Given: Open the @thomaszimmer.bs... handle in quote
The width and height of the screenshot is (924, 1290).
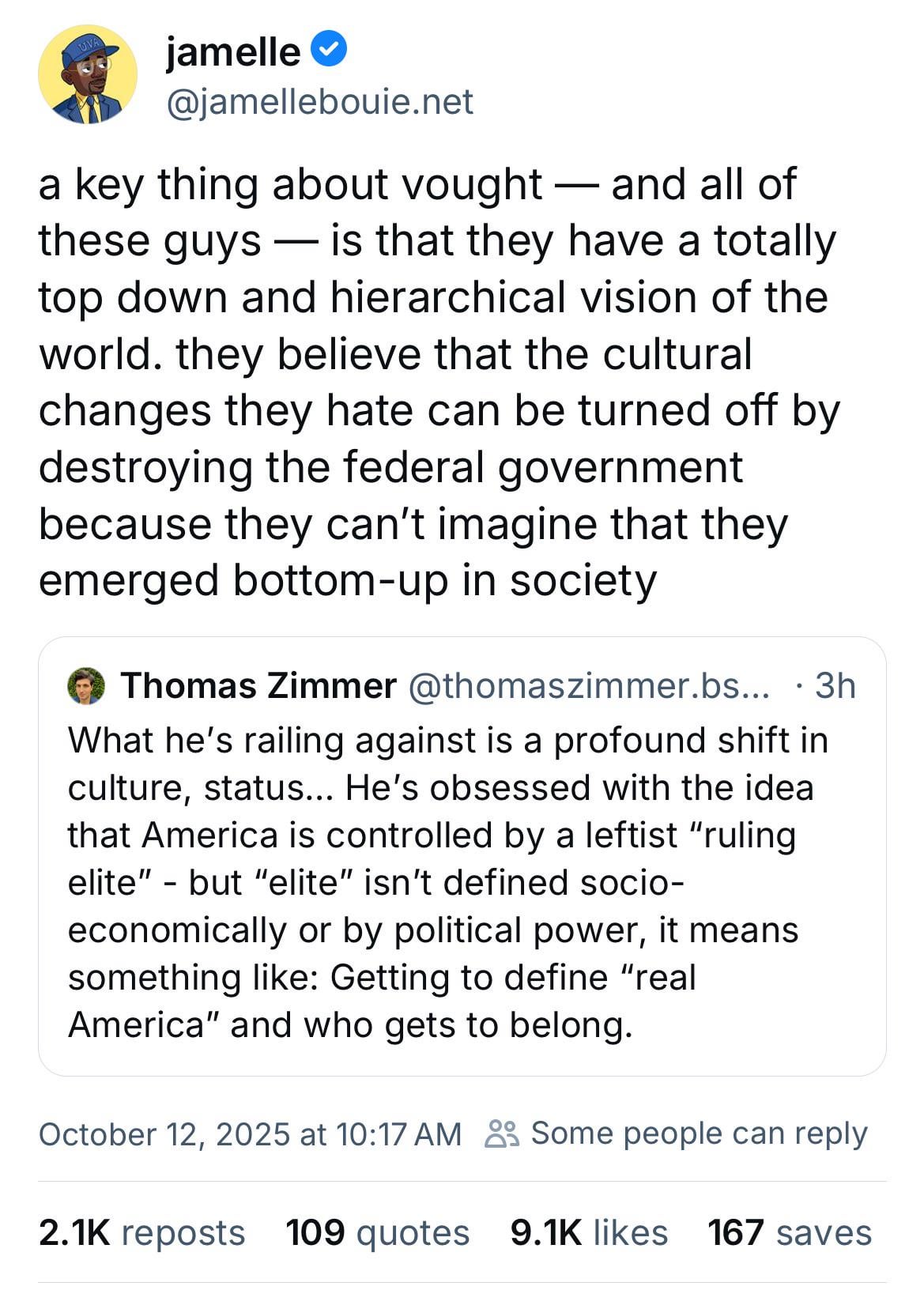Looking at the screenshot, I should pos(589,685).
